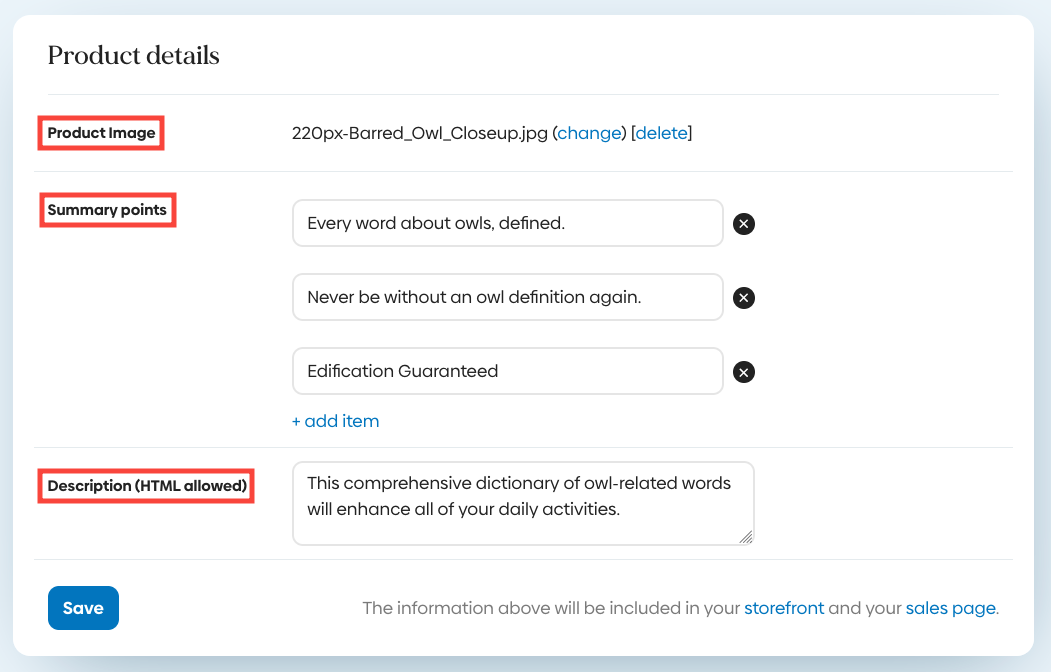Click the Product Image label

click(x=101, y=133)
